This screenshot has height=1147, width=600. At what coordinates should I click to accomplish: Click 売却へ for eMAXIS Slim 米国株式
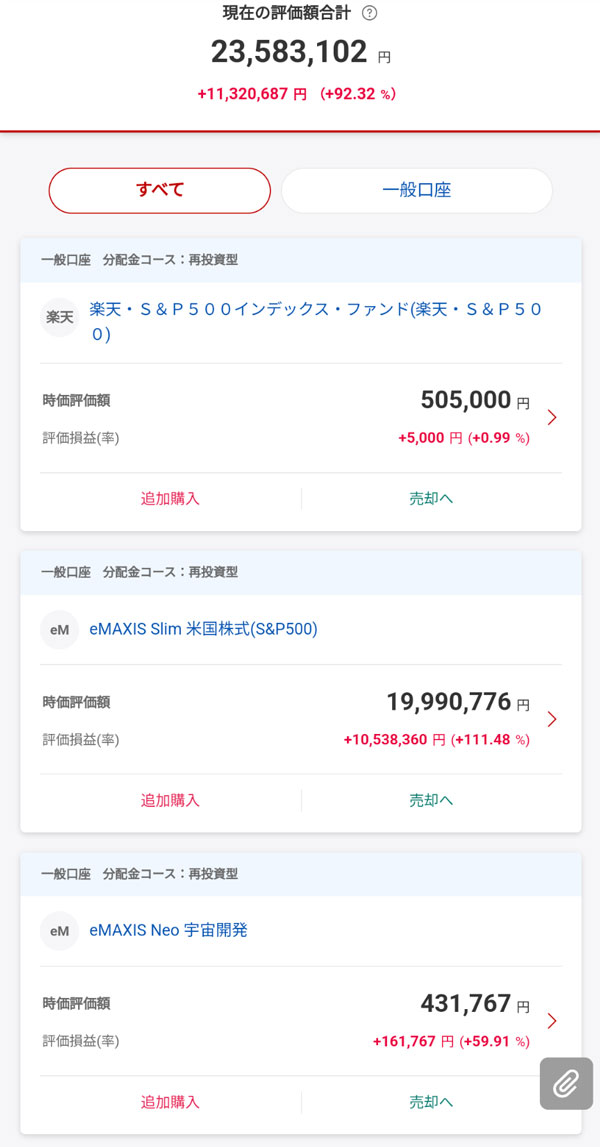(431, 800)
